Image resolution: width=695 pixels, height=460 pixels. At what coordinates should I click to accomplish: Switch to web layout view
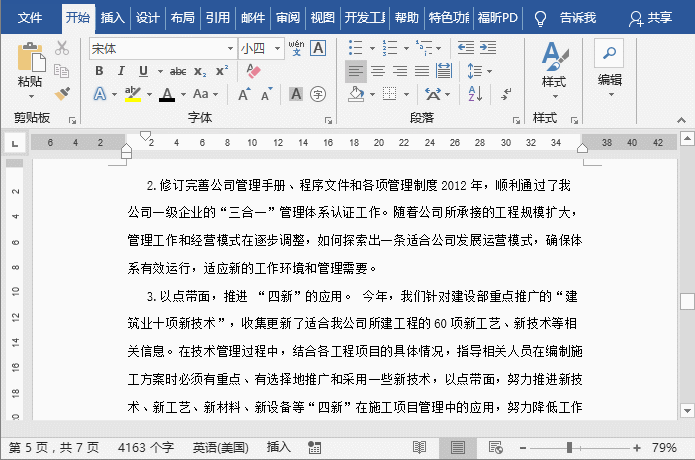[x=495, y=448]
